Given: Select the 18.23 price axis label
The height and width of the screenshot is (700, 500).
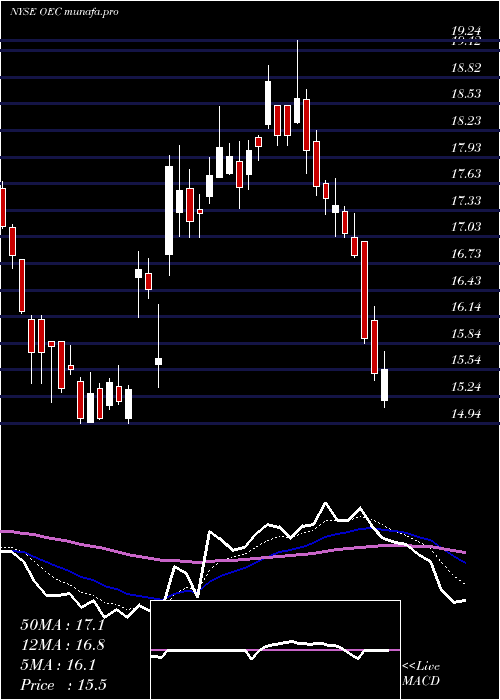Looking at the screenshot, I should (466, 121).
